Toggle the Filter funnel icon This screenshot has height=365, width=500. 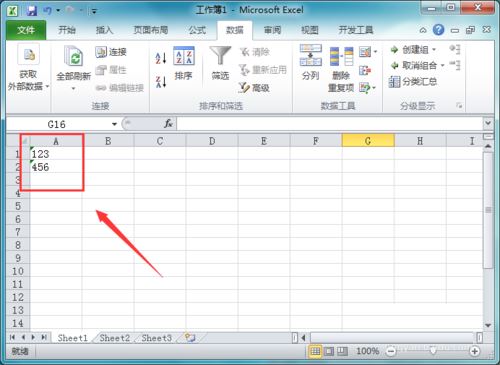220,55
